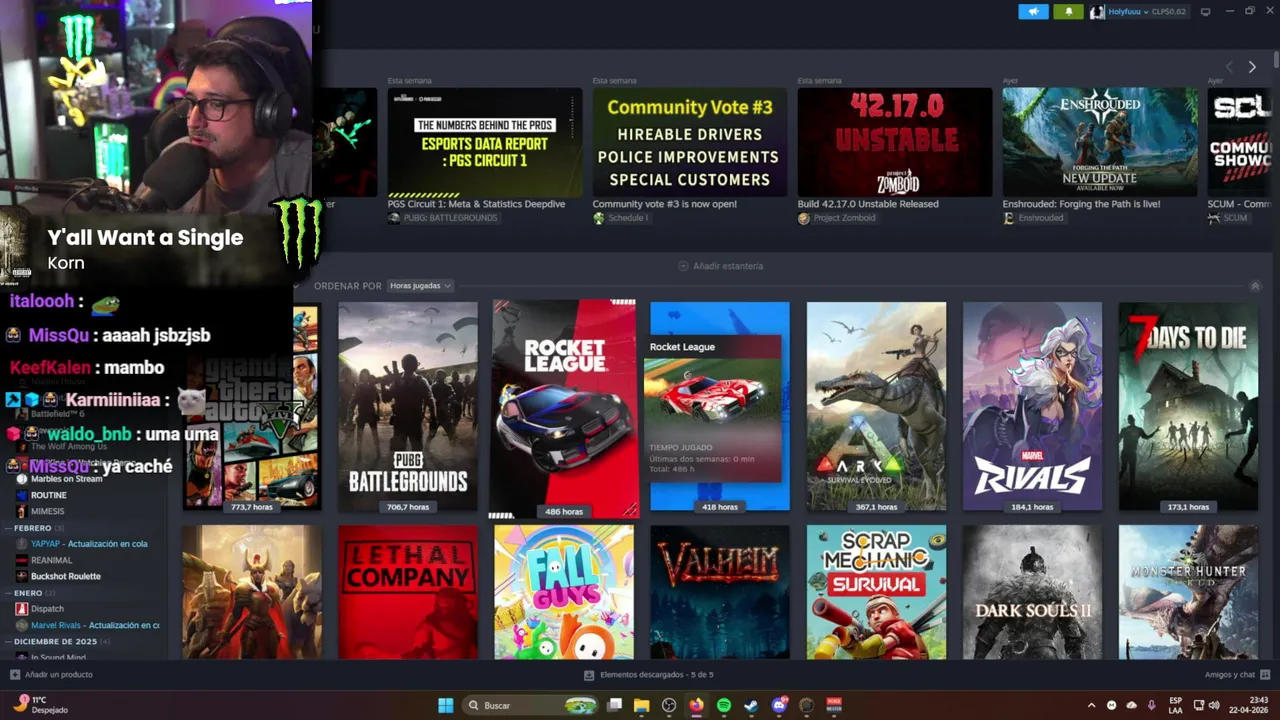Open Enshrouded Forging the Path news tile
The width and height of the screenshot is (1280, 720).
(1100, 143)
